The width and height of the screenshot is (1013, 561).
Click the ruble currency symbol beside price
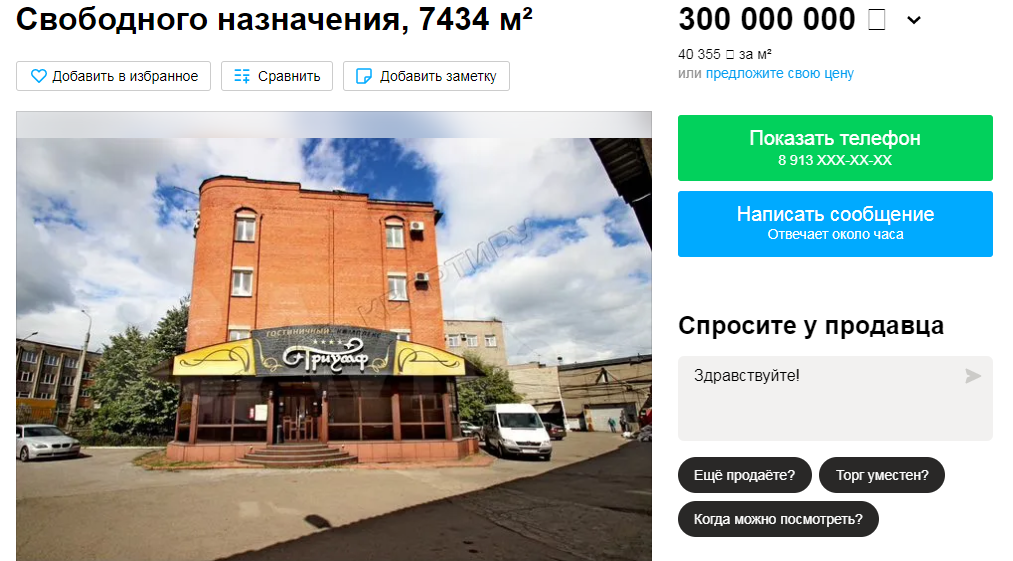tap(877, 19)
